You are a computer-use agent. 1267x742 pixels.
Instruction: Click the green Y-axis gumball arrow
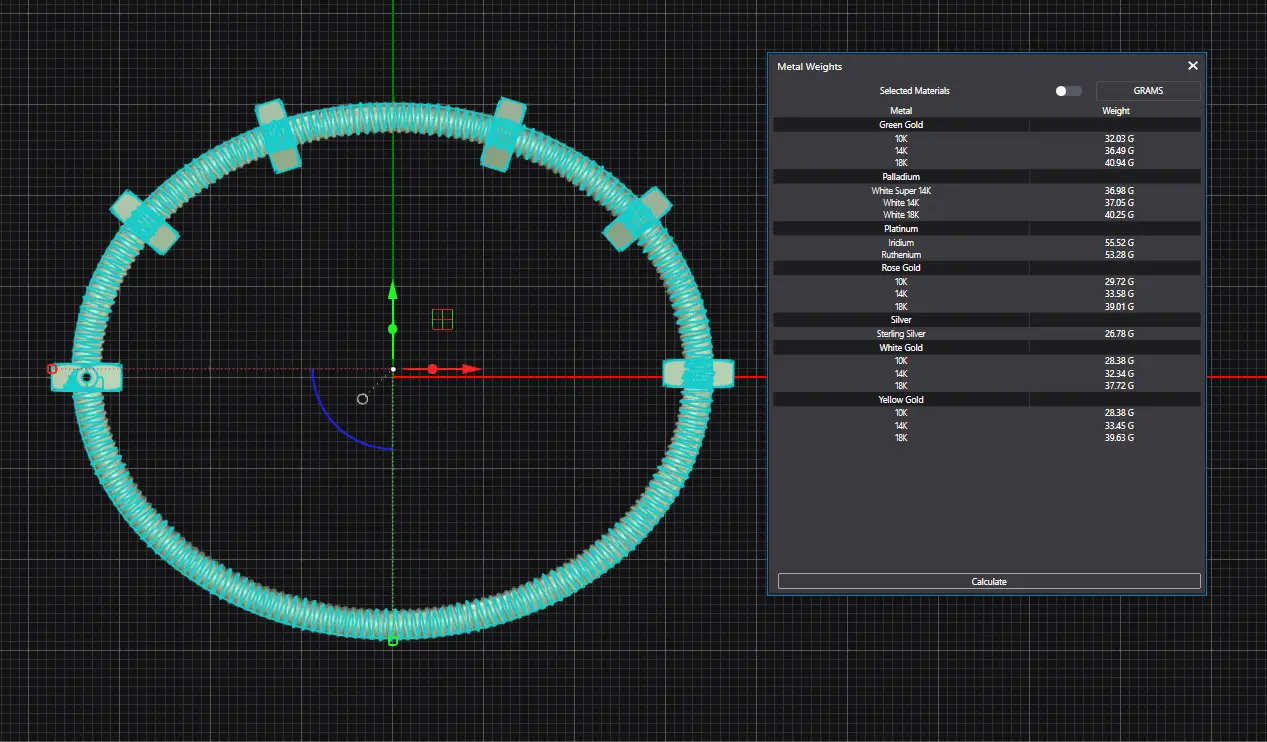pos(393,292)
